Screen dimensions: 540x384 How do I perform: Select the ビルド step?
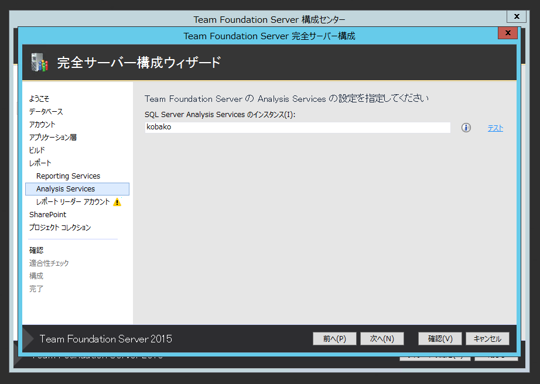tap(37, 150)
